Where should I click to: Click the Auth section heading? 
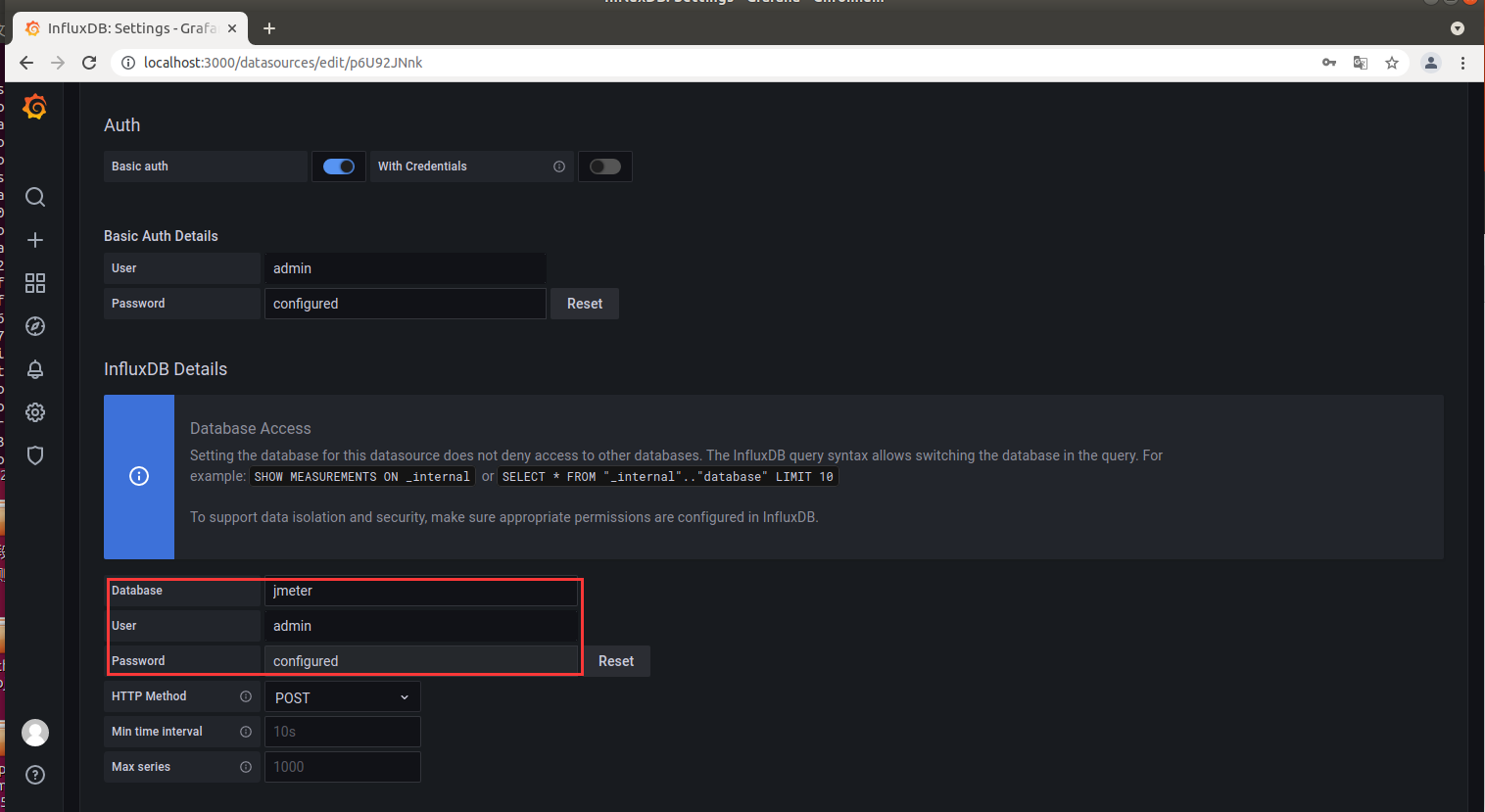[x=122, y=125]
